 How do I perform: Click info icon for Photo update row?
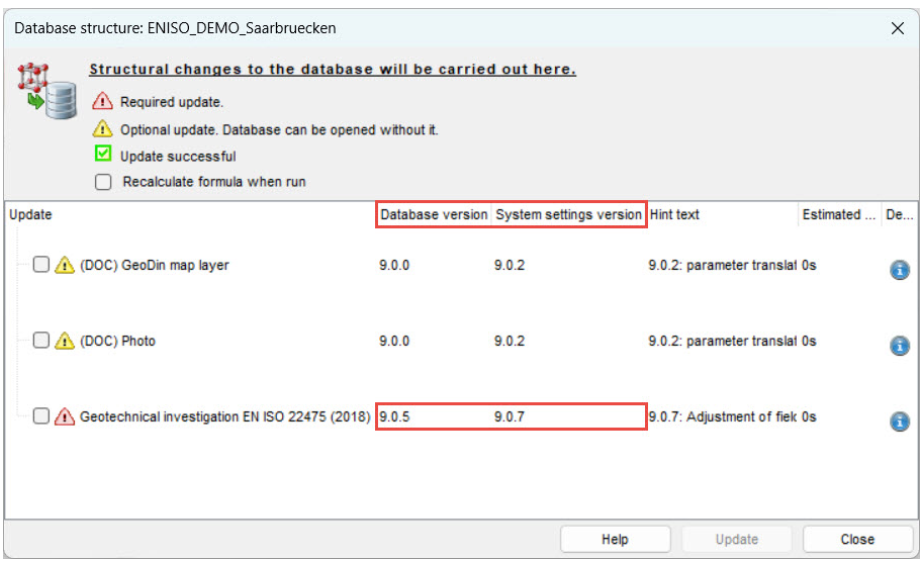pos(899,345)
